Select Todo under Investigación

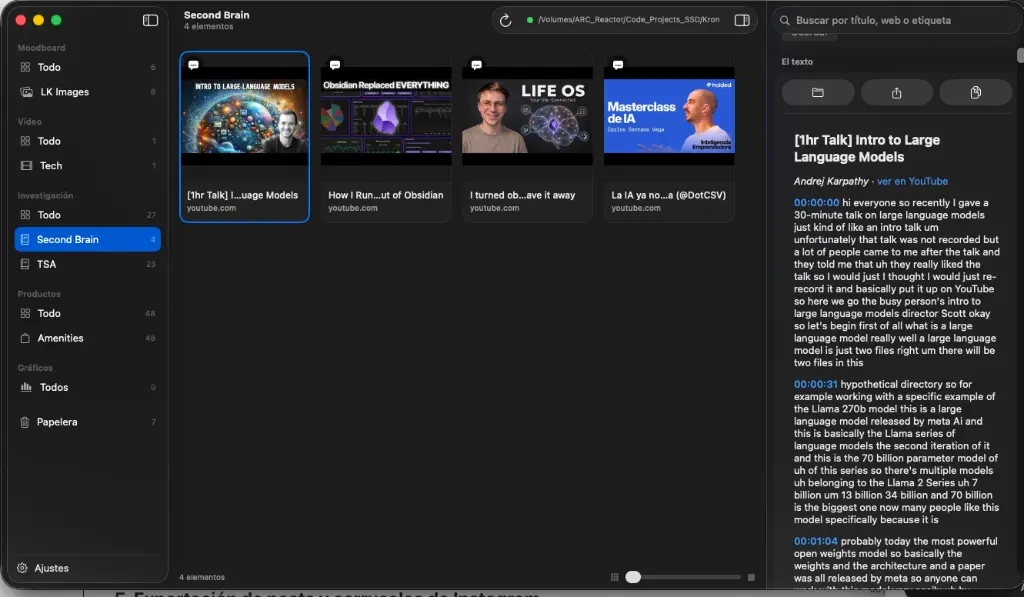(88, 215)
